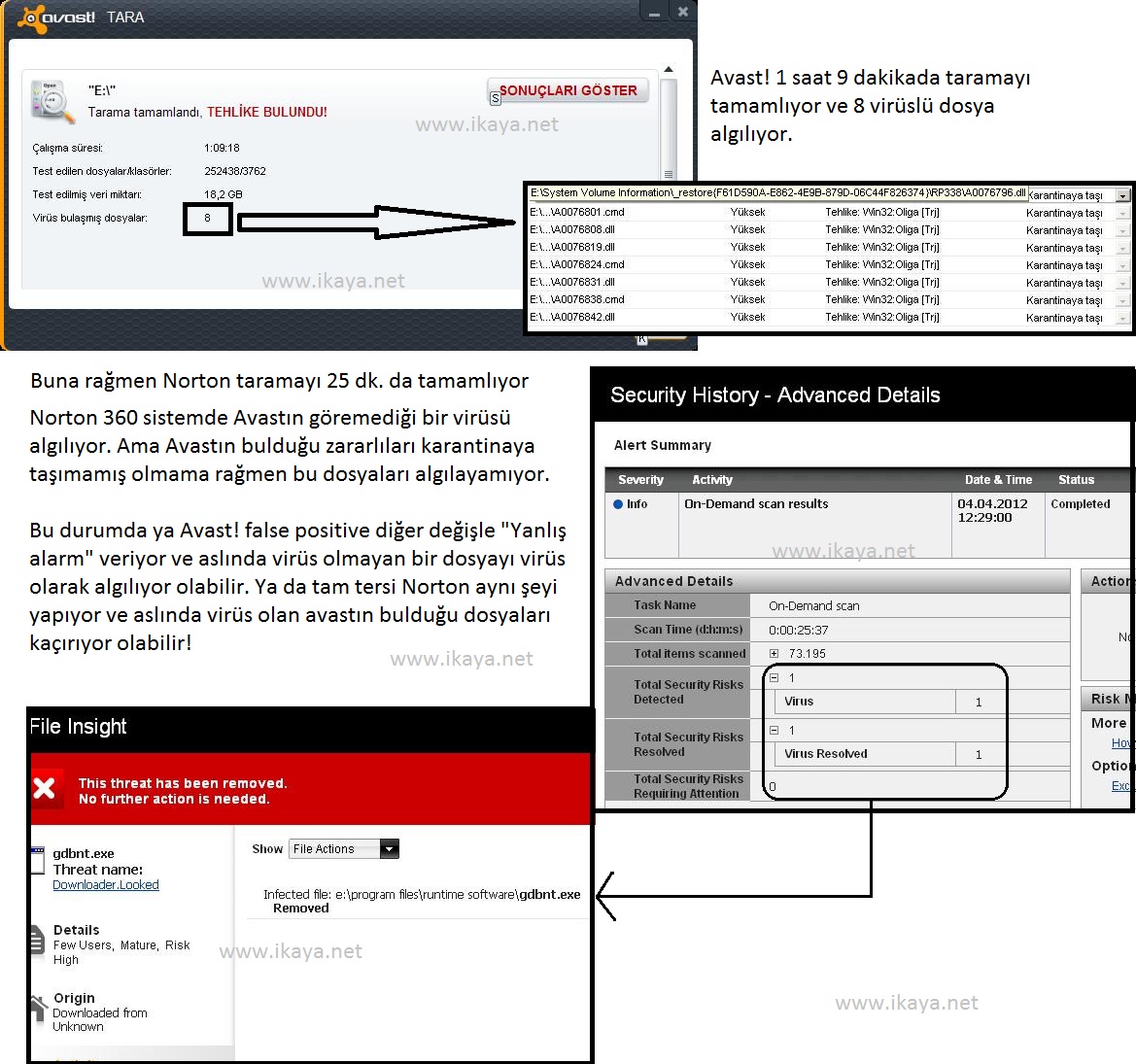
Task: Click the tested files value 252438/3762
Action: tap(235, 171)
